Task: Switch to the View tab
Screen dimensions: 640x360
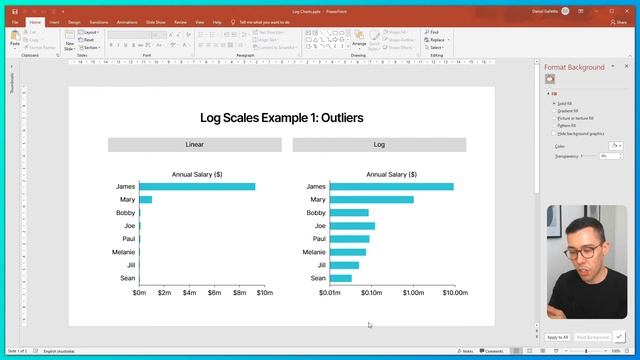Action: (200, 22)
